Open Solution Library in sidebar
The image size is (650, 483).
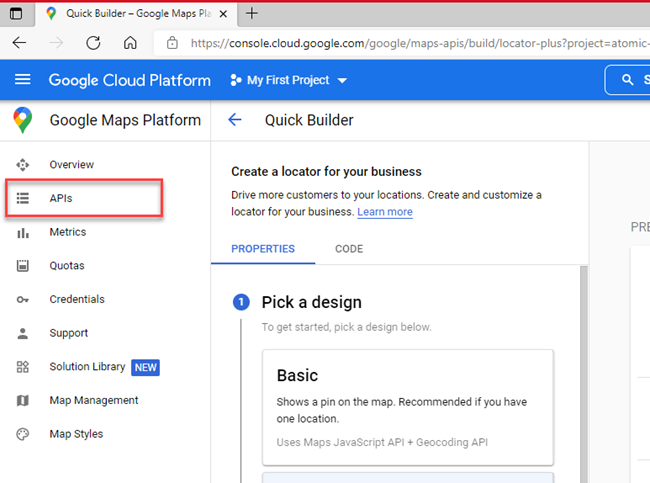pyautogui.click(x=87, y=367)
